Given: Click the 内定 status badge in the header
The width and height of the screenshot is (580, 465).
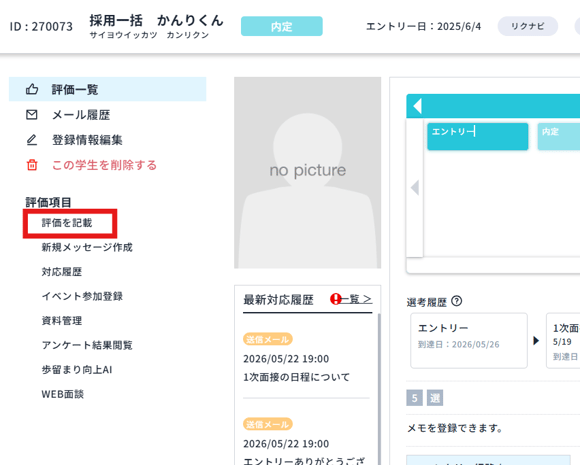Looking at the screenshot, I should [282, 26].
